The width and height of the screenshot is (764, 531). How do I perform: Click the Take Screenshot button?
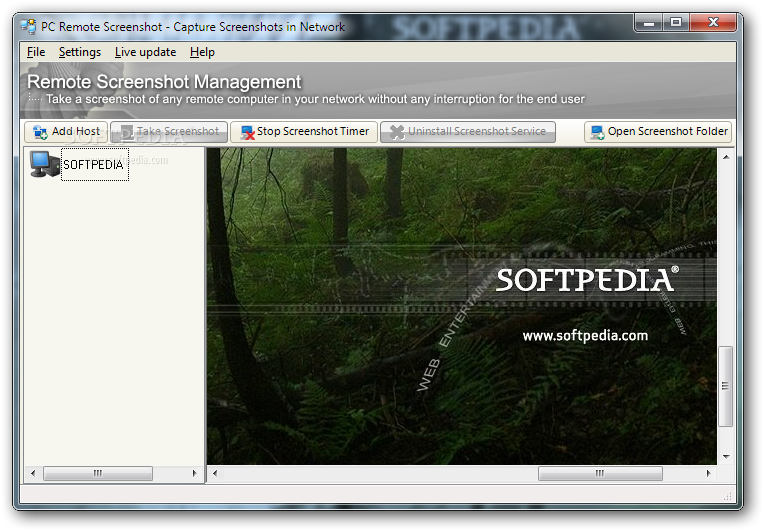(169, 132)
